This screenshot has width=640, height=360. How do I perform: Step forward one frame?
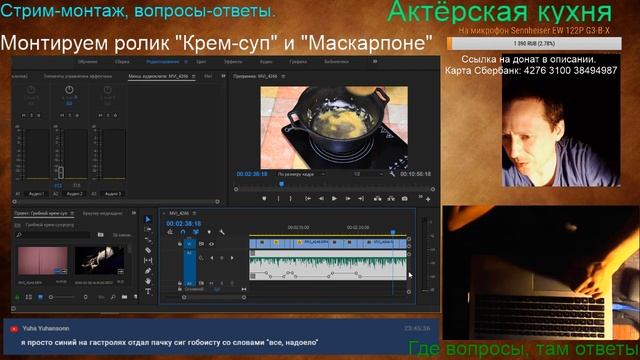[348, 199]
